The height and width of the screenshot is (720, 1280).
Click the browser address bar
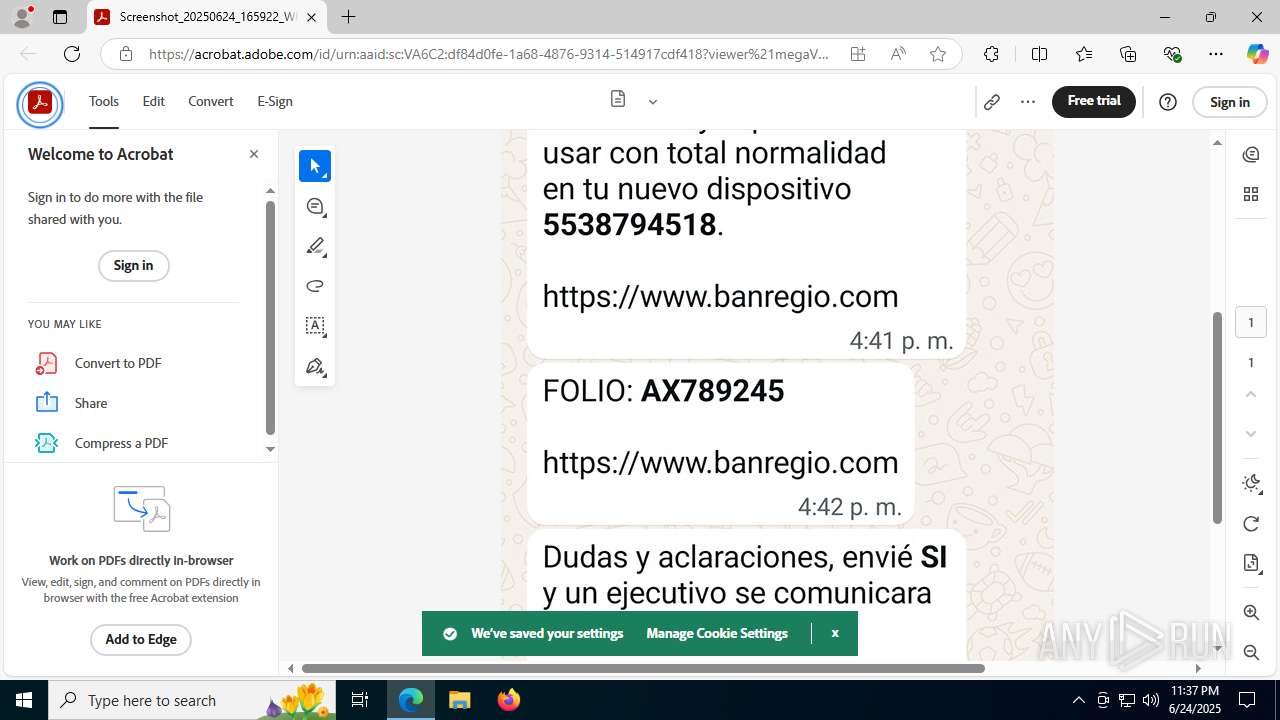pos(489,54)
